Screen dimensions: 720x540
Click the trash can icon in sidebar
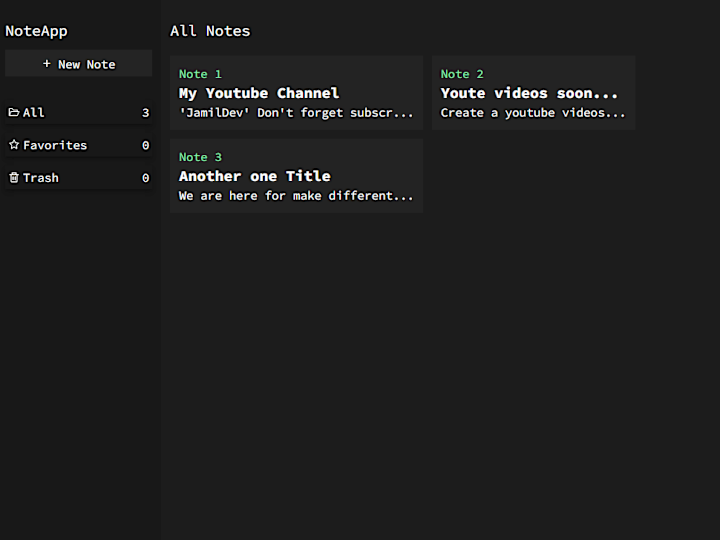[14, 178]
